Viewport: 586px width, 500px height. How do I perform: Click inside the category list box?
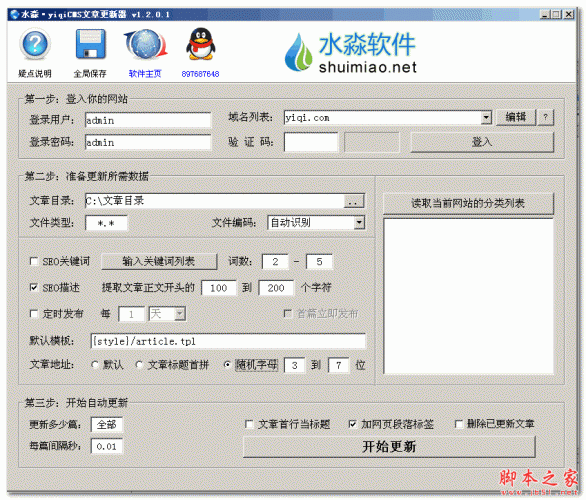(x=468, y=296)
